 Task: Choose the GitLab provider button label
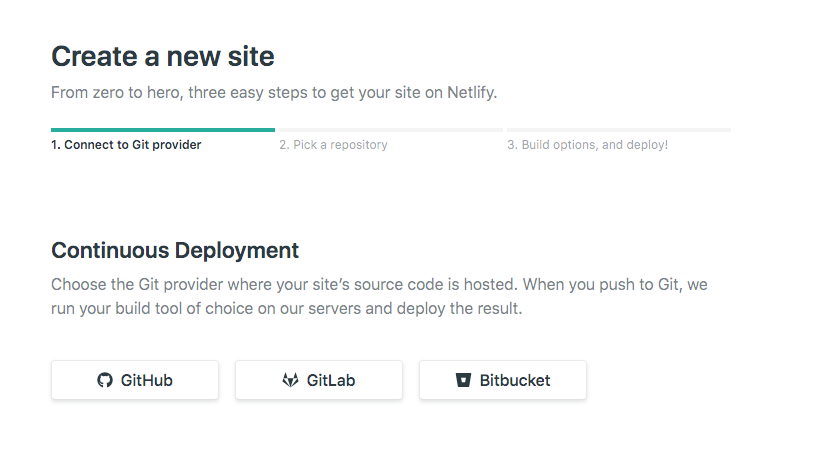click(331, 380)
